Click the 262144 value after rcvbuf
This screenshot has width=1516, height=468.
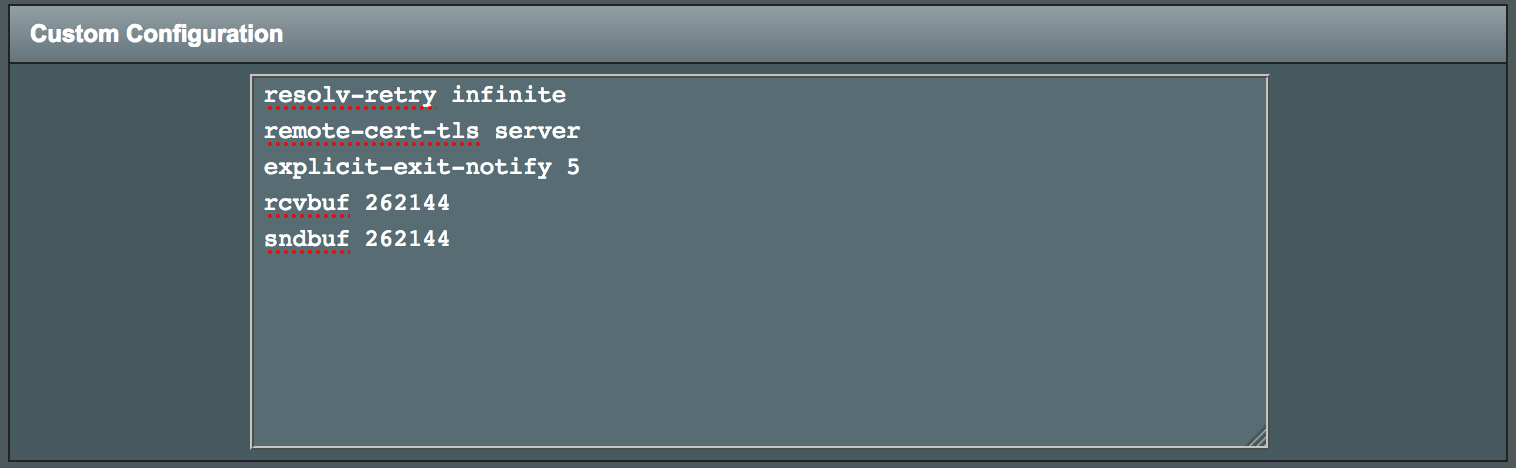(407, 203)
